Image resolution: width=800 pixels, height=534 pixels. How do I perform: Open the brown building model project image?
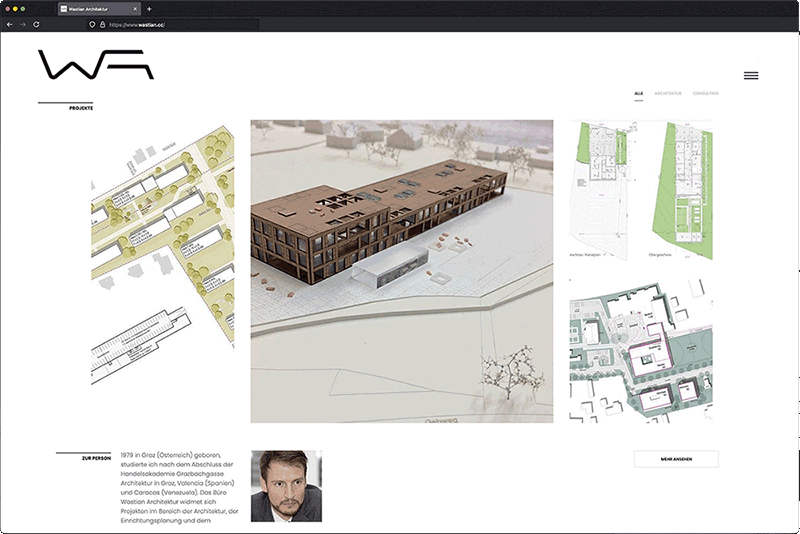[402, 271]
